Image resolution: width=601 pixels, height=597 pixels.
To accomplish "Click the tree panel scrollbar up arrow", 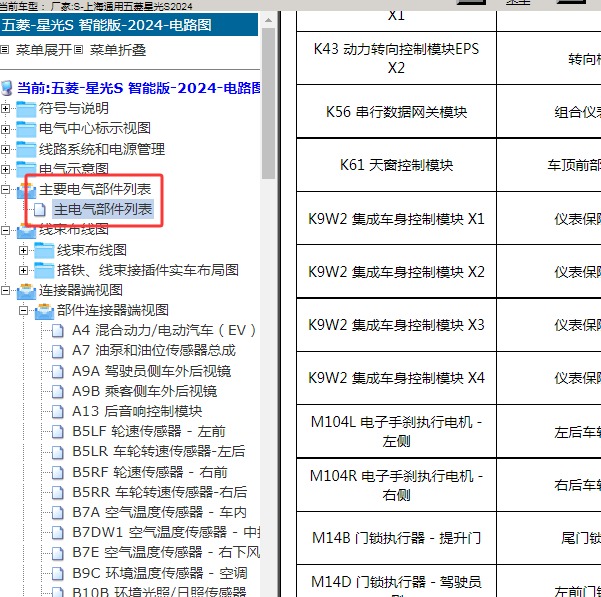I will (x=269, y=20).
